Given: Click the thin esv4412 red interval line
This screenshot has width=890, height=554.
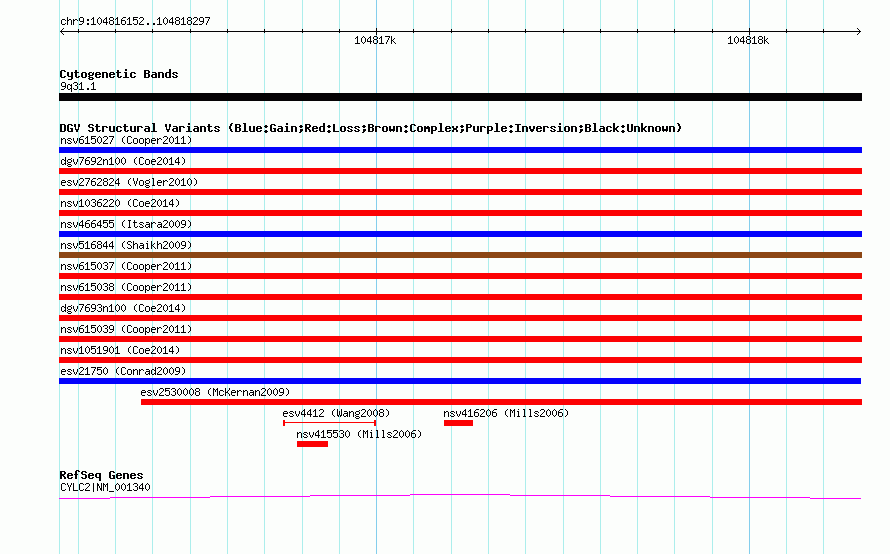Looking at the screenshot, I should tap(329, 423).
